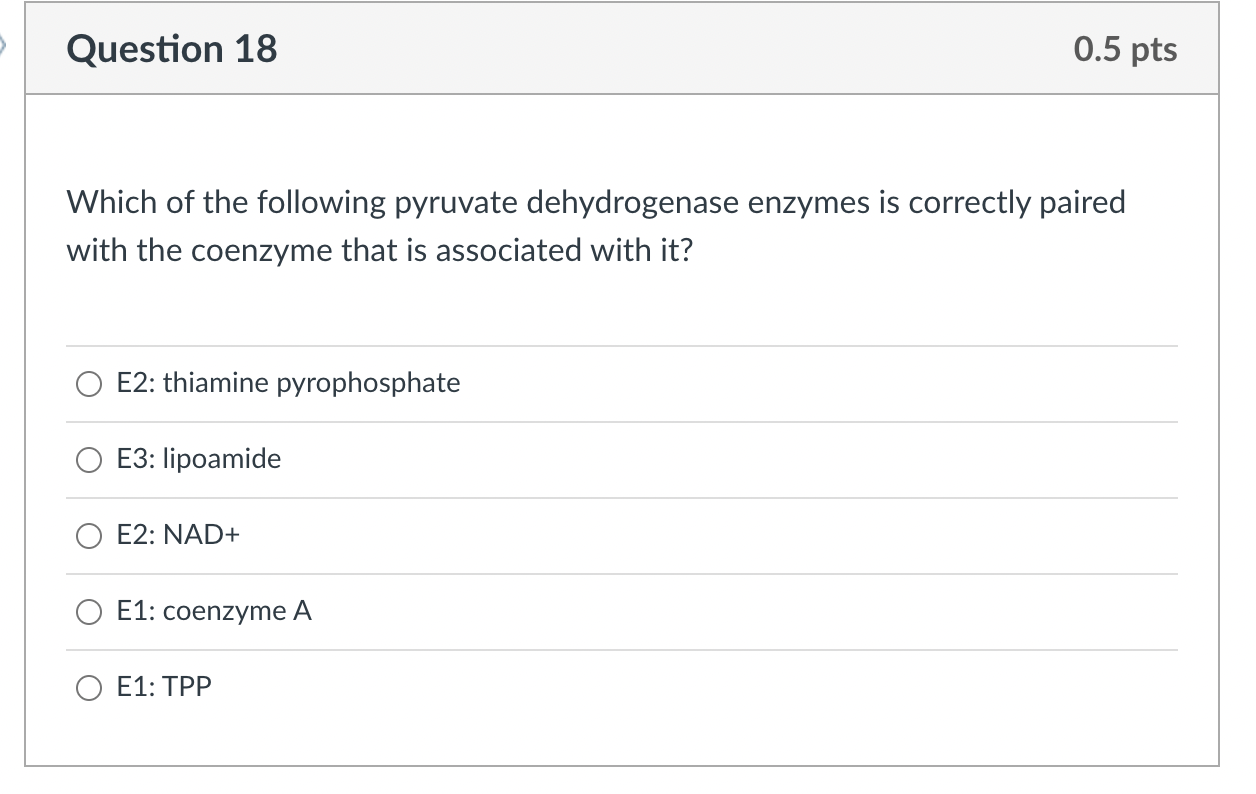
Task: Click the 'E1: coenzyme A' answer label
Action: (214, 611)
